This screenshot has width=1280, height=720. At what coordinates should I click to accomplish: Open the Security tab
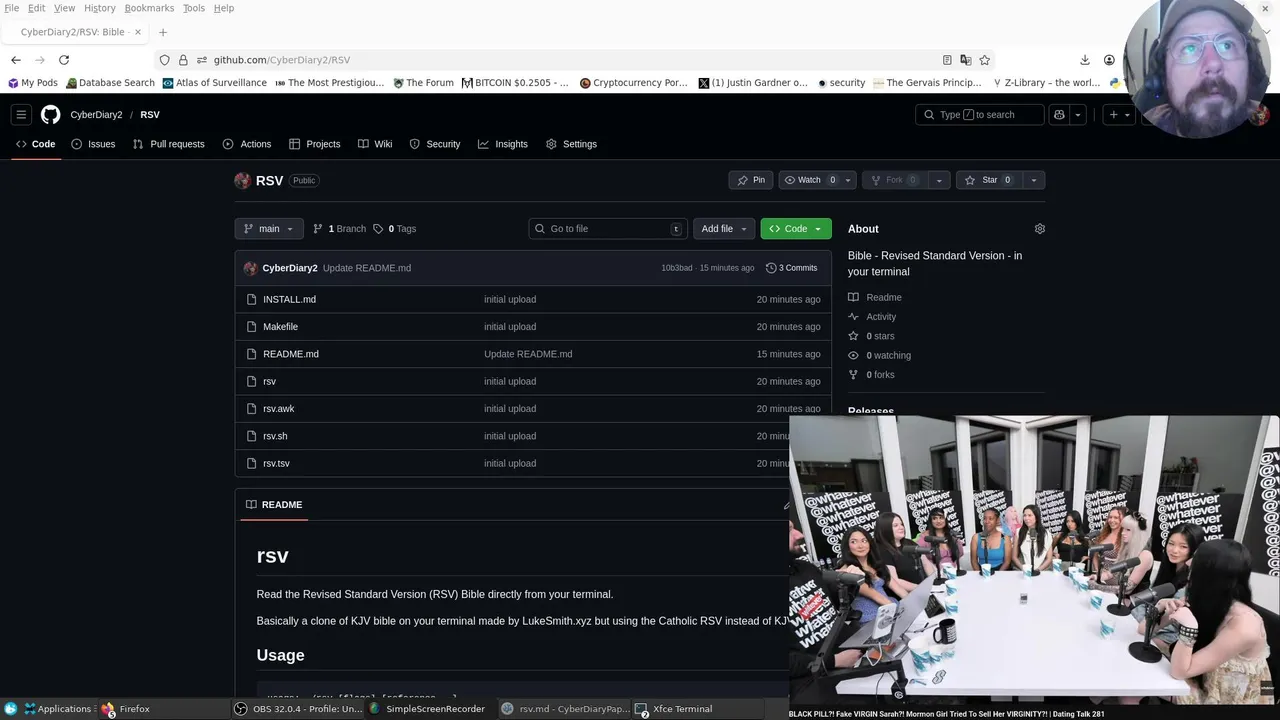435,144
